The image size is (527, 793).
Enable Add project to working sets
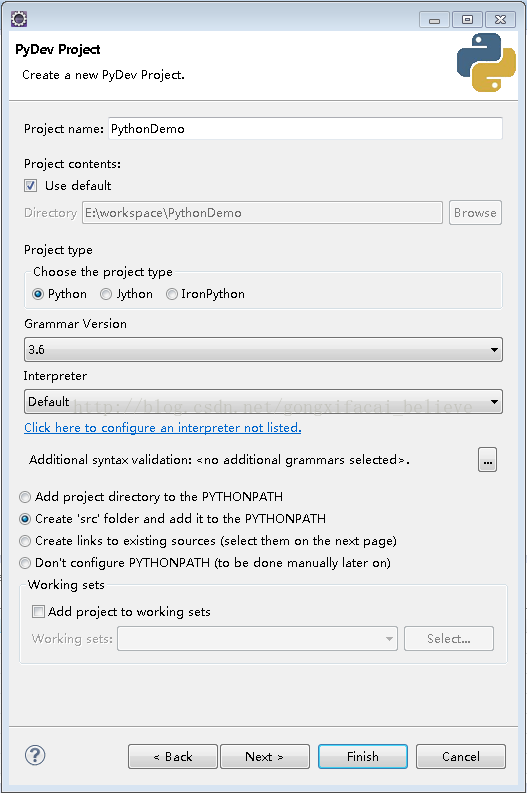coord(38,611)
